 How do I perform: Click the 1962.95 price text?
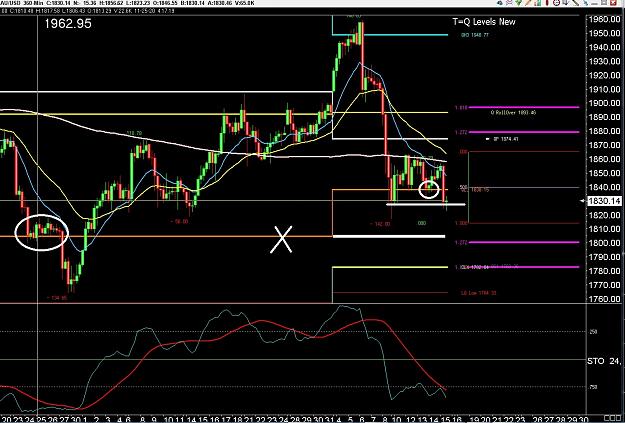click(x=68, y=24)
